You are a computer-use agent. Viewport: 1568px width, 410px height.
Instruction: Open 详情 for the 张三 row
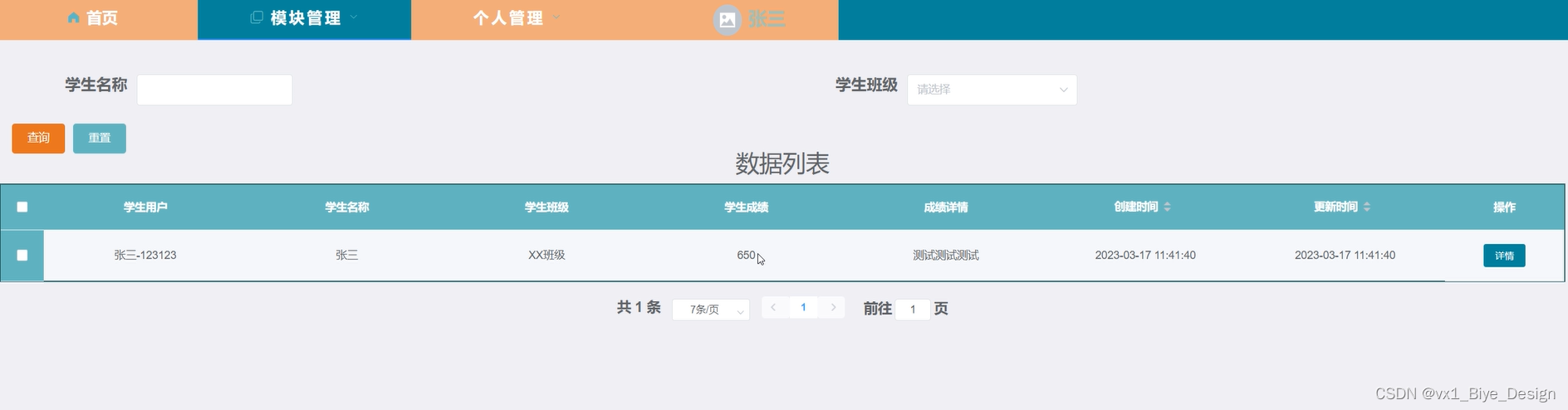tap(1504, 256)
